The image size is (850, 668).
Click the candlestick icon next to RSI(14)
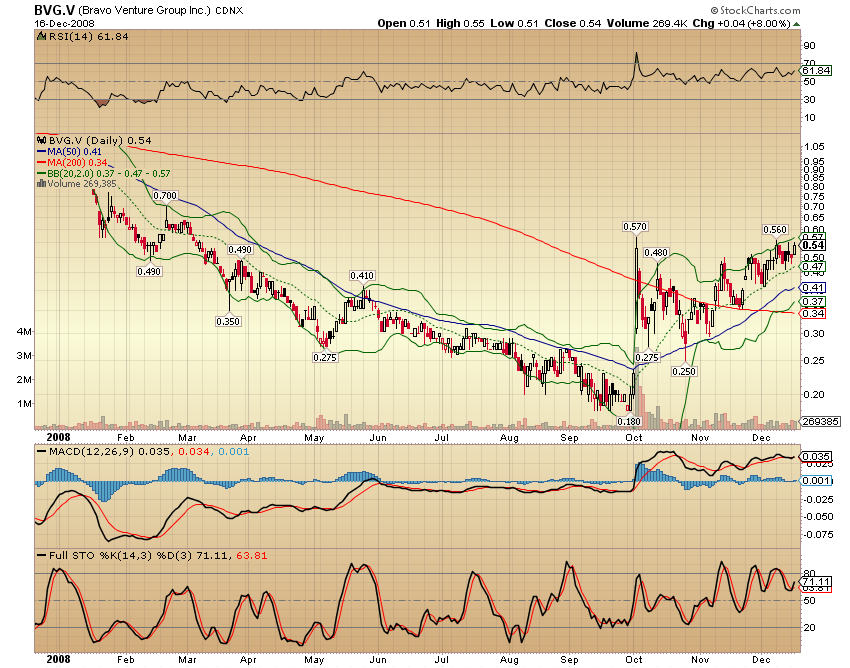pos(42,36)
